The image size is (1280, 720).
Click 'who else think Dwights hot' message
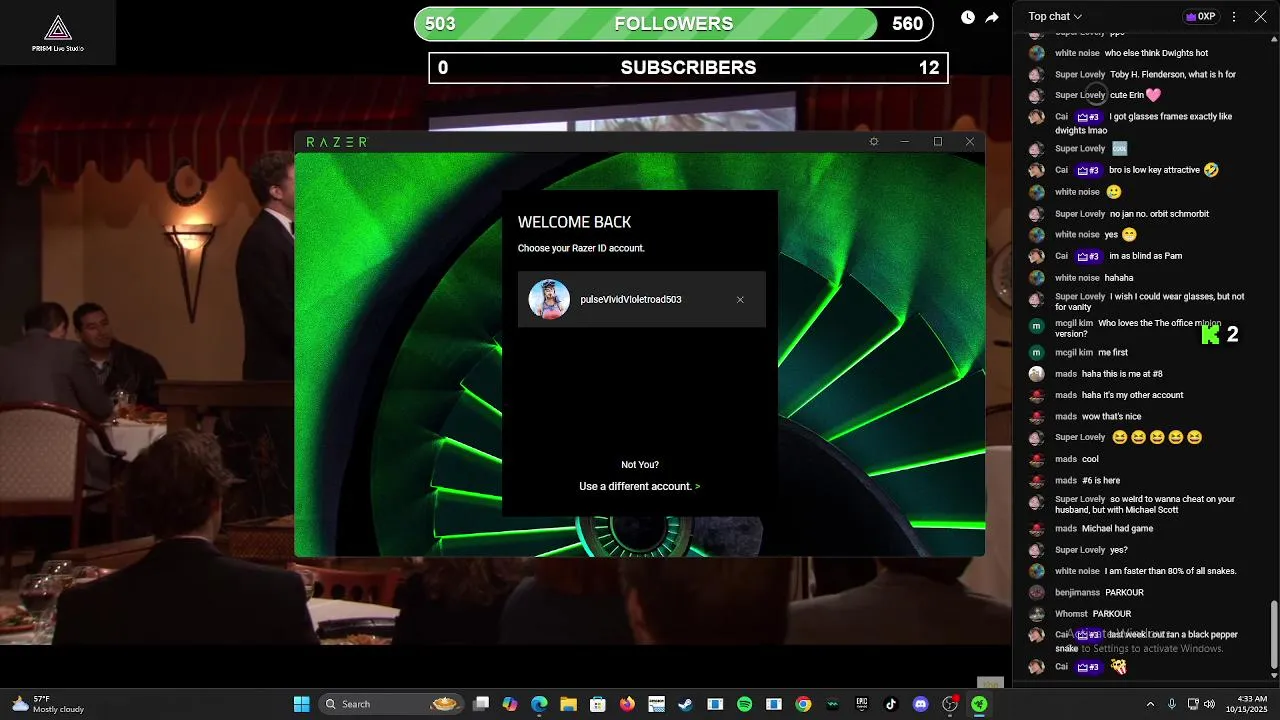tap(1156, 53)
